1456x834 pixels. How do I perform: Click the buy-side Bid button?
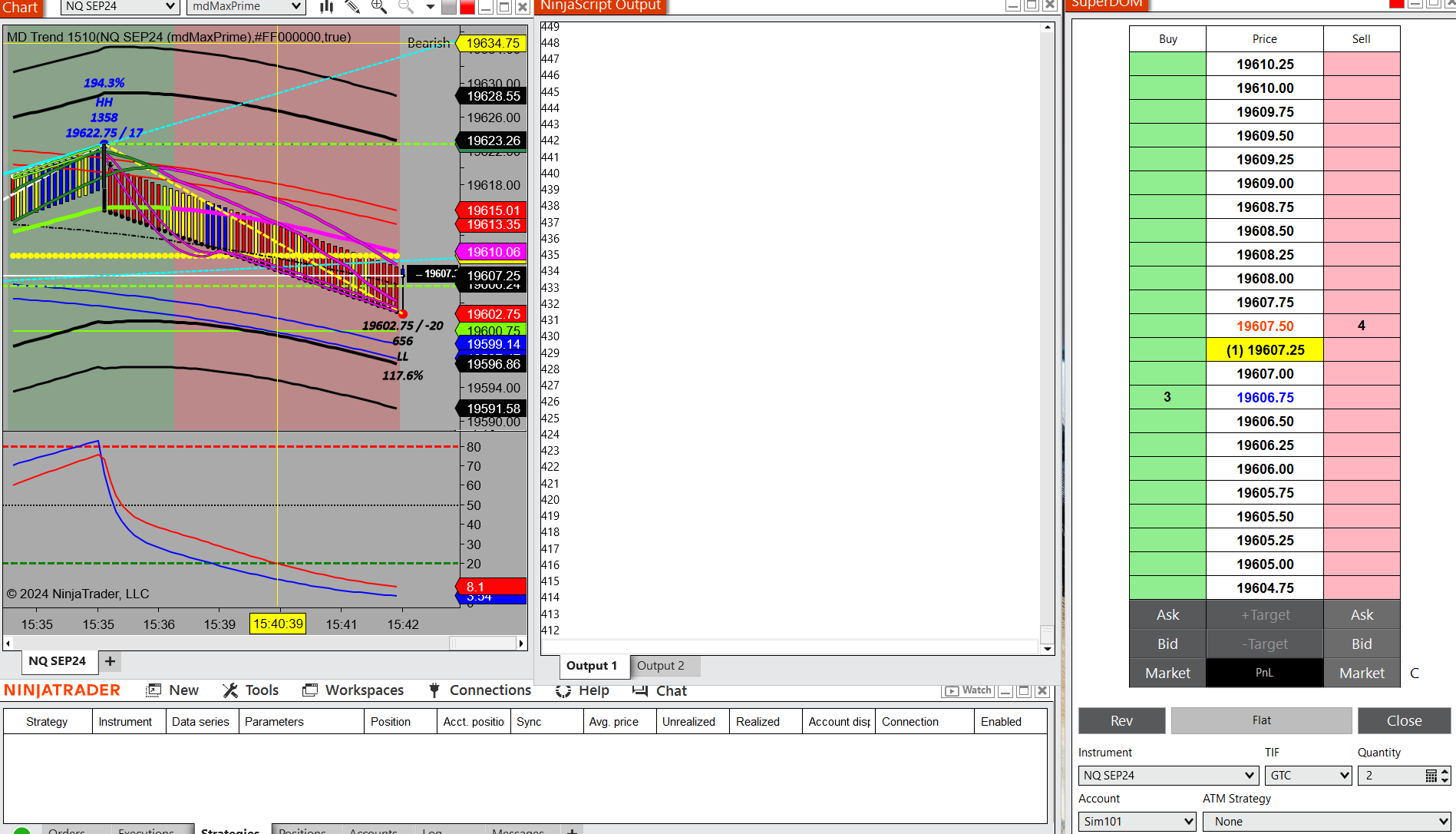(x=1167, y=644)
